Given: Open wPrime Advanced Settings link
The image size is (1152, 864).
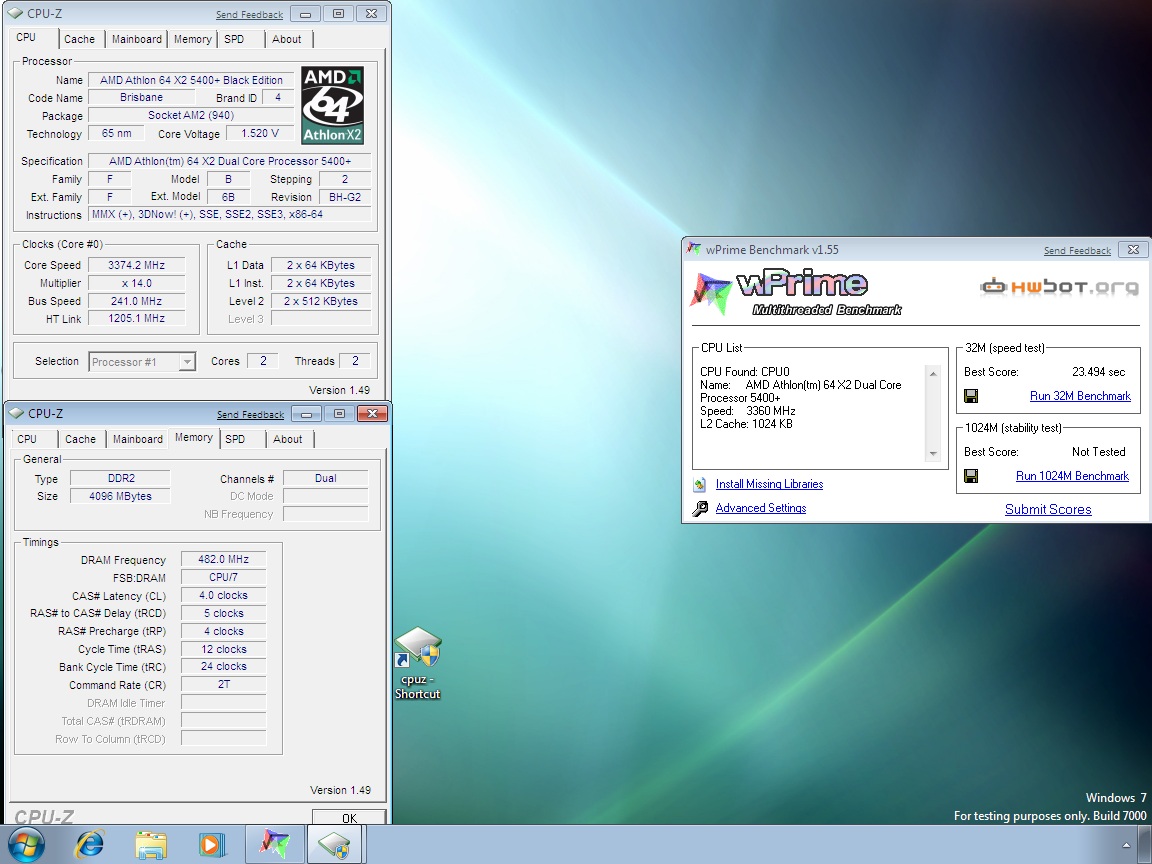Looking at the screenshot, I should pyautogui.click(x=760, y=508).
